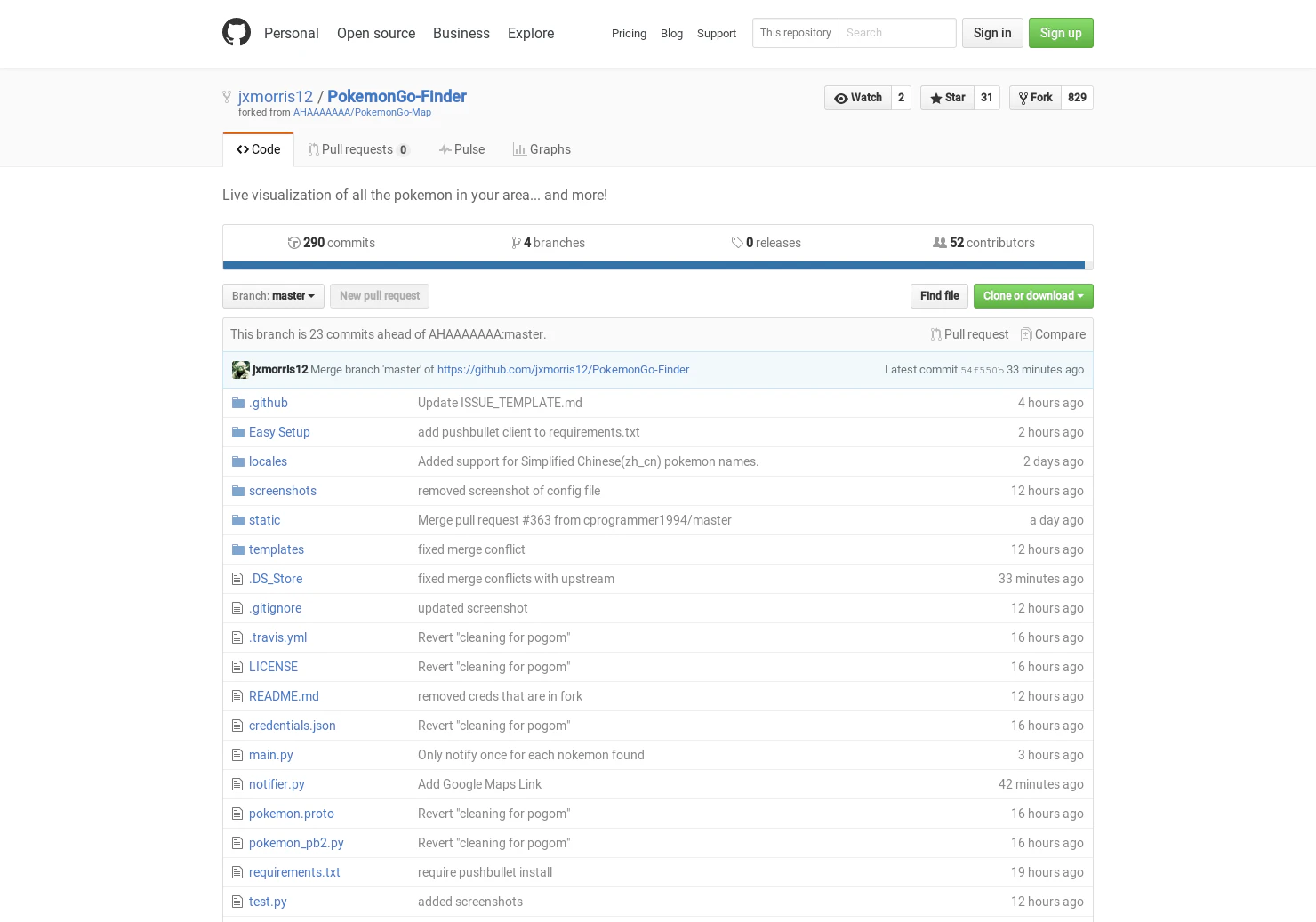1316x922 pixels.
Task: Click the file icon beside README.md
Action: coord(237,696)
